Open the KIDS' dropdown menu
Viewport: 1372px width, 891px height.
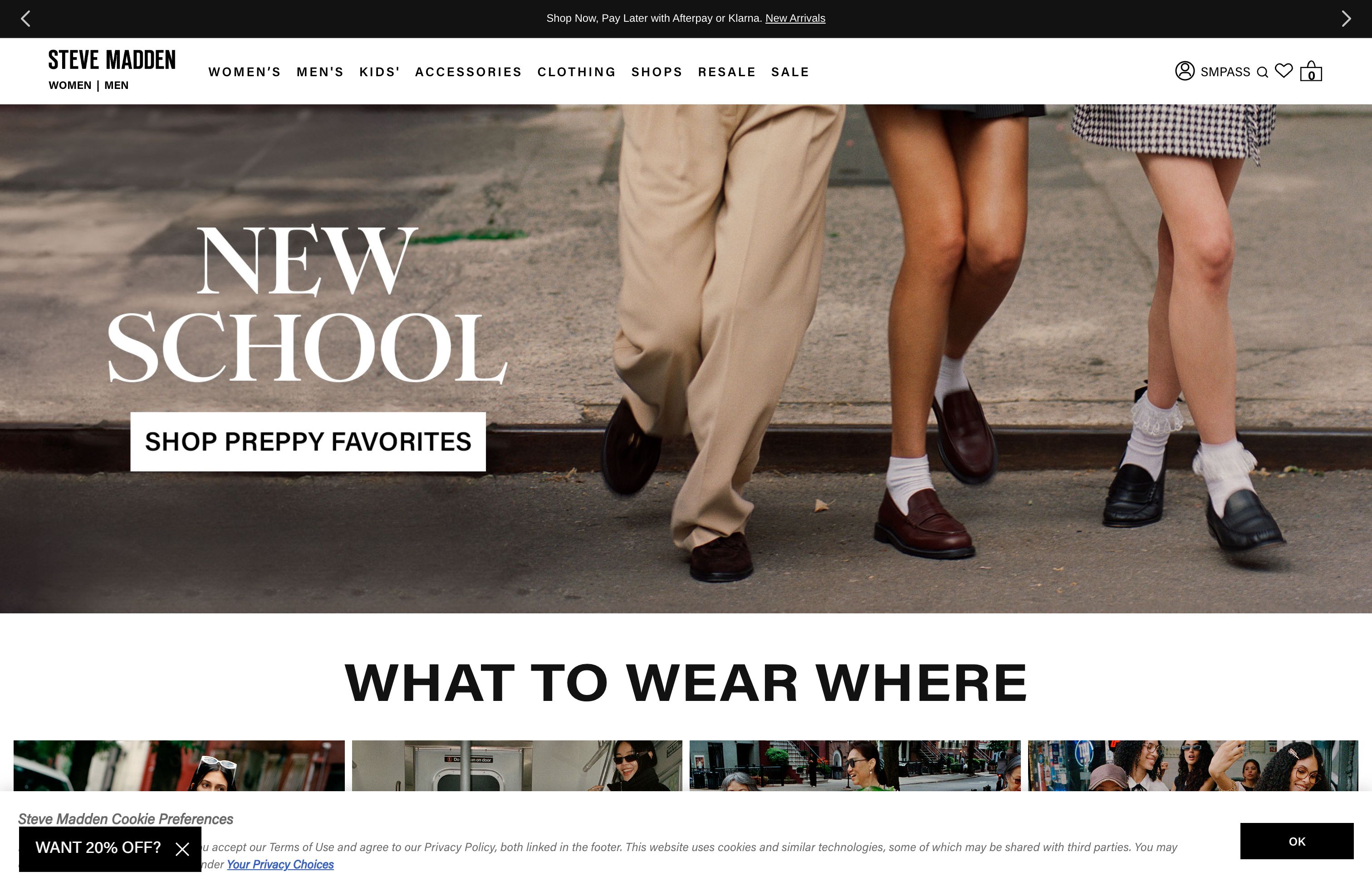click(380, 72)
